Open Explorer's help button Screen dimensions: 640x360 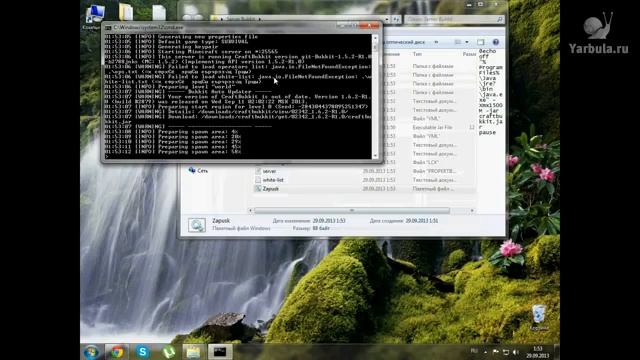click(x=496, y=42)
